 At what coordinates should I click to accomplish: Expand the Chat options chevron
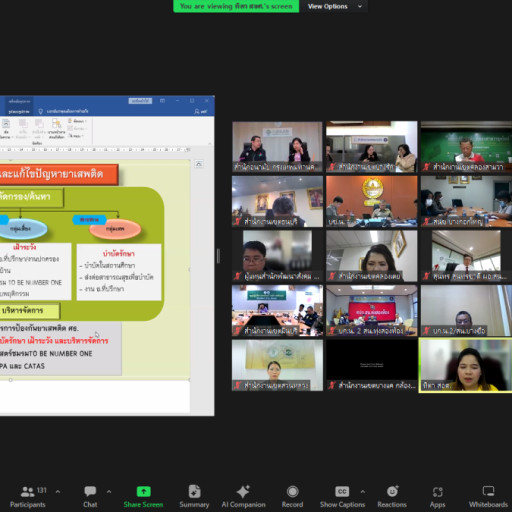(109, 491)
